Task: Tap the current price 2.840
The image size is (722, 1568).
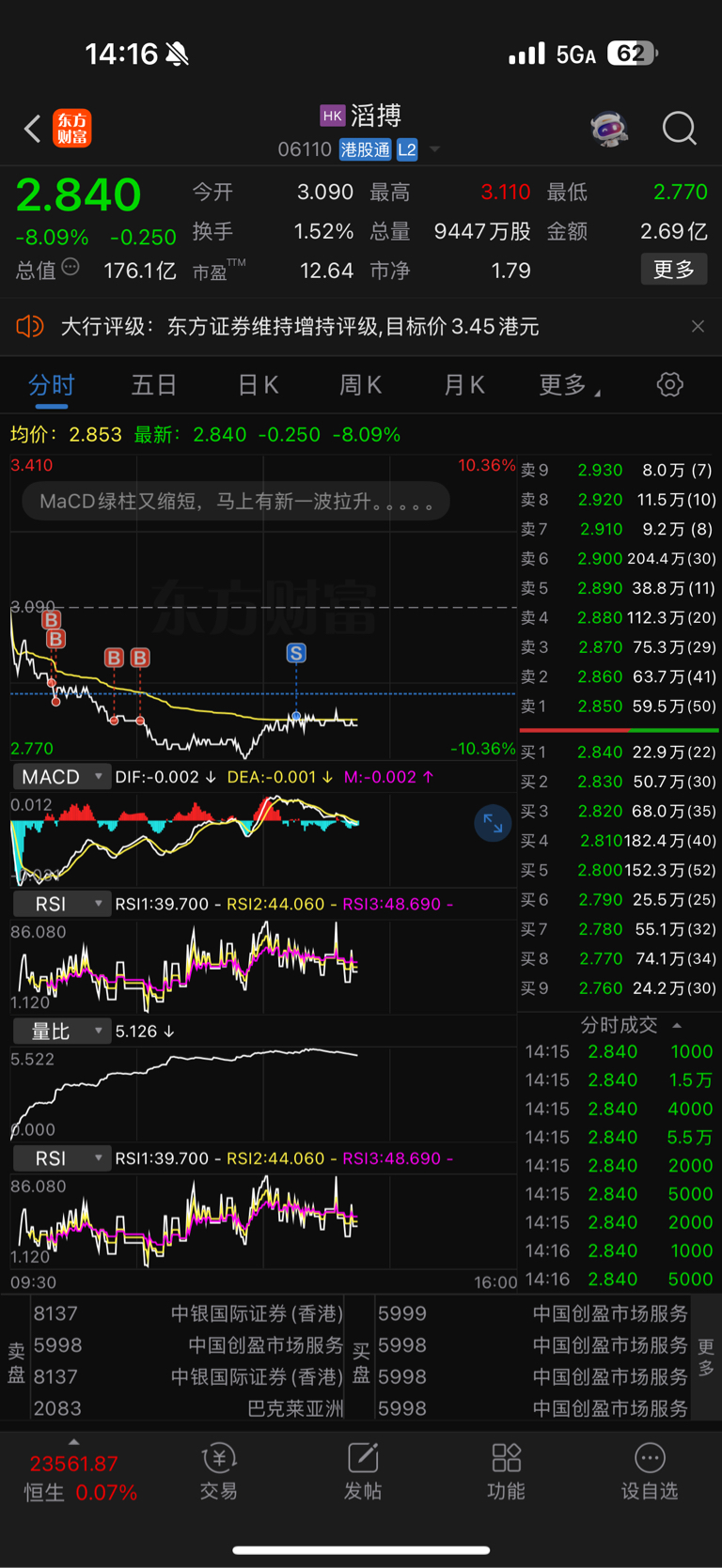Action: click(x=78, y=194)
